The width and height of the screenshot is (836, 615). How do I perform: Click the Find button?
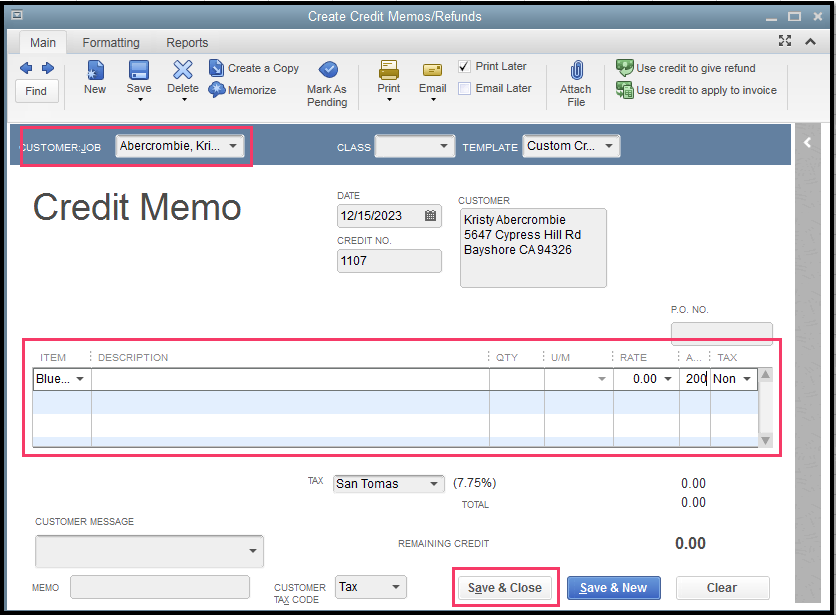pyautogui.click(x=36, y=91)
